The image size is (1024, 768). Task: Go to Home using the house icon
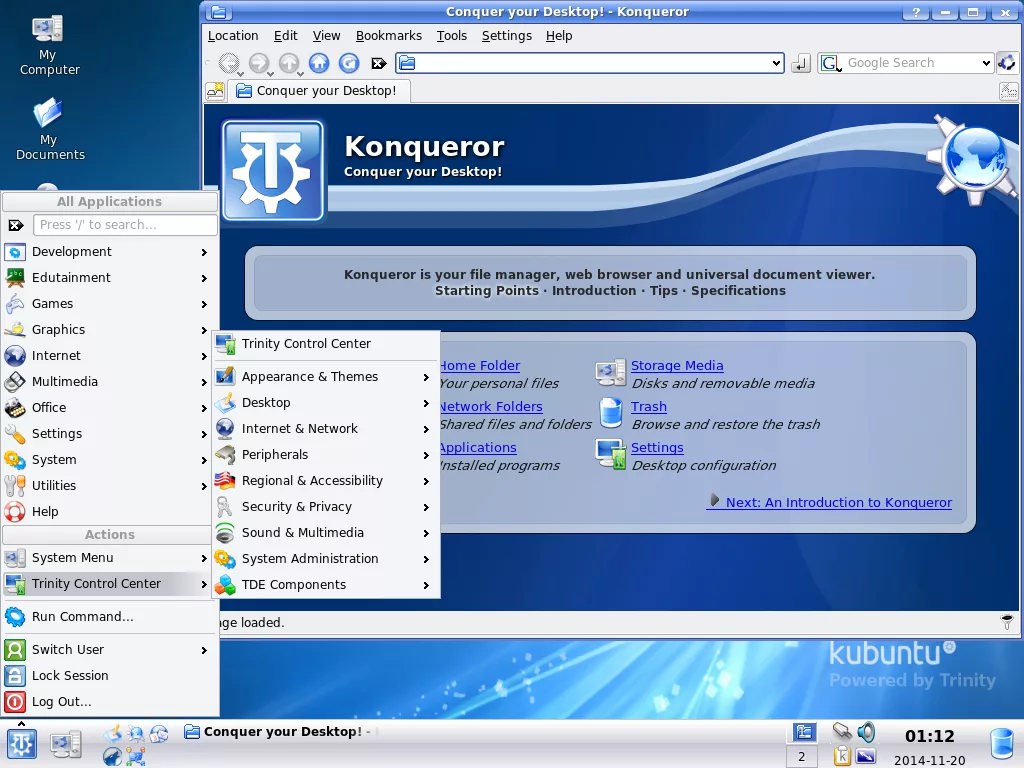click(319, 63)
